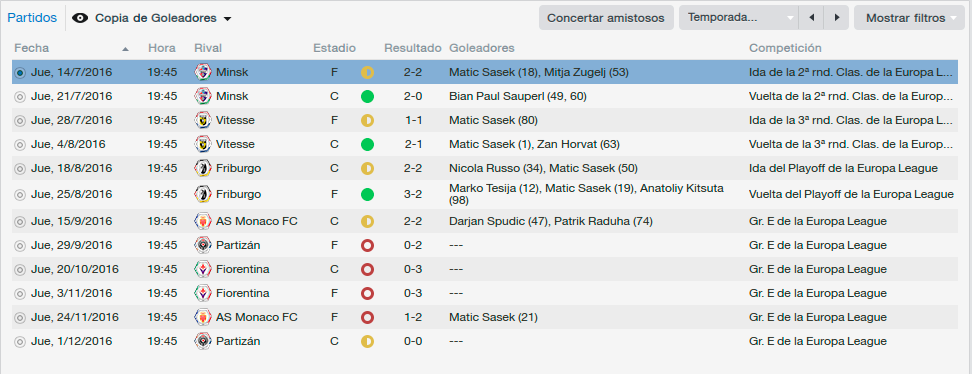Go to next season with right arrow
972x374 pixels.
click(836, 17)
